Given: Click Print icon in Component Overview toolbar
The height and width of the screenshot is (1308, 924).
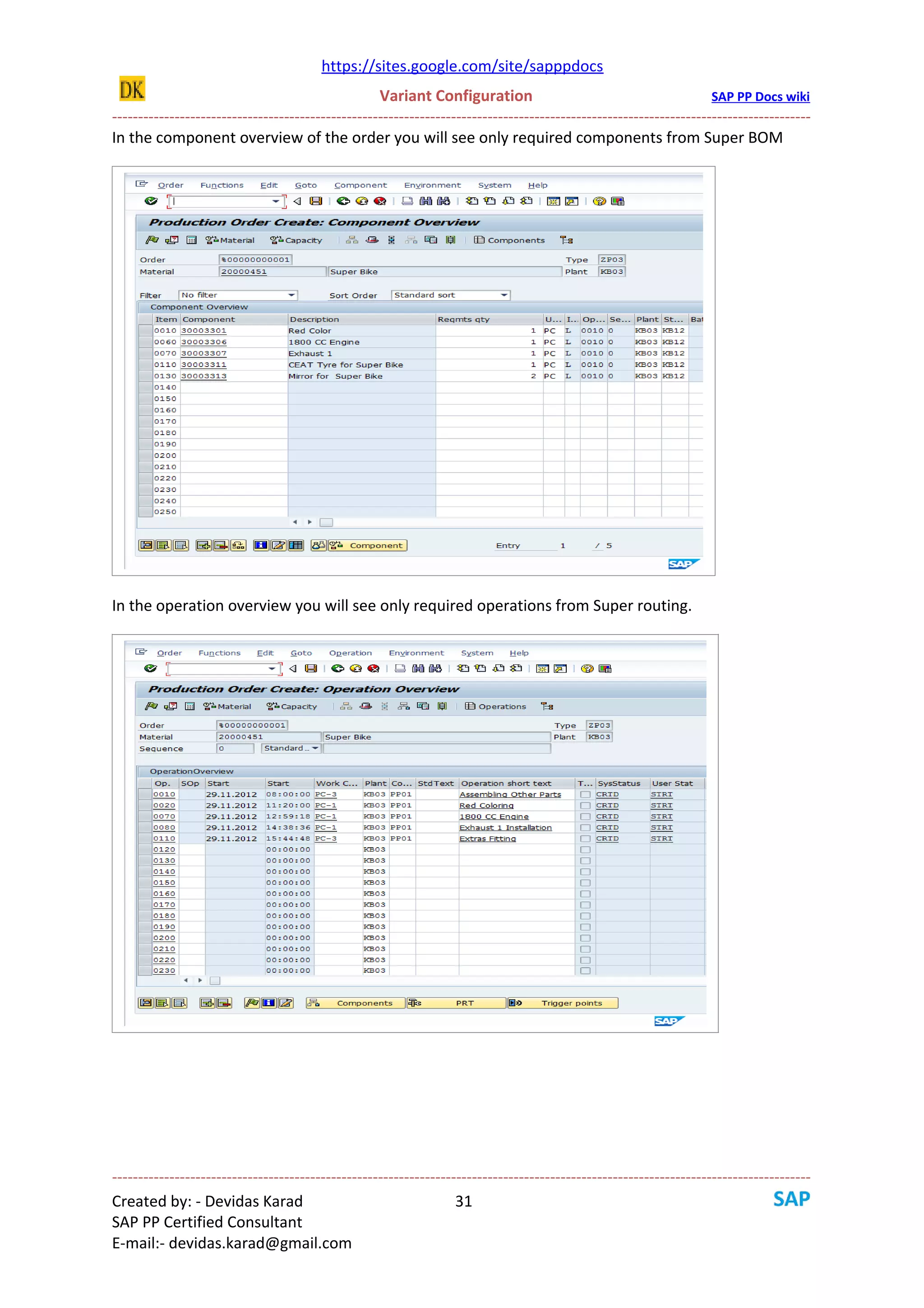Looking at the screenshot, I should pos(407,201).
